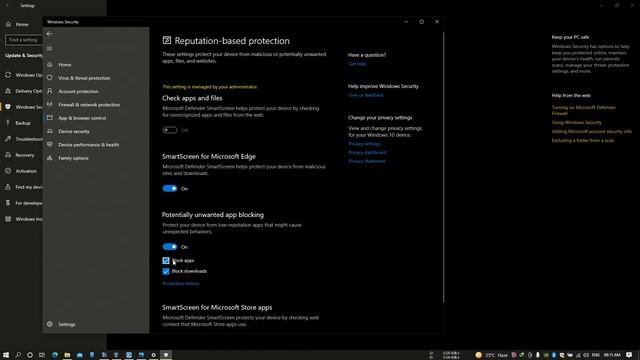The width and height of the screenshot is (640, 360).
Task: Open the Protection history link
Action: pyautogui.click(x=181, y=283)
